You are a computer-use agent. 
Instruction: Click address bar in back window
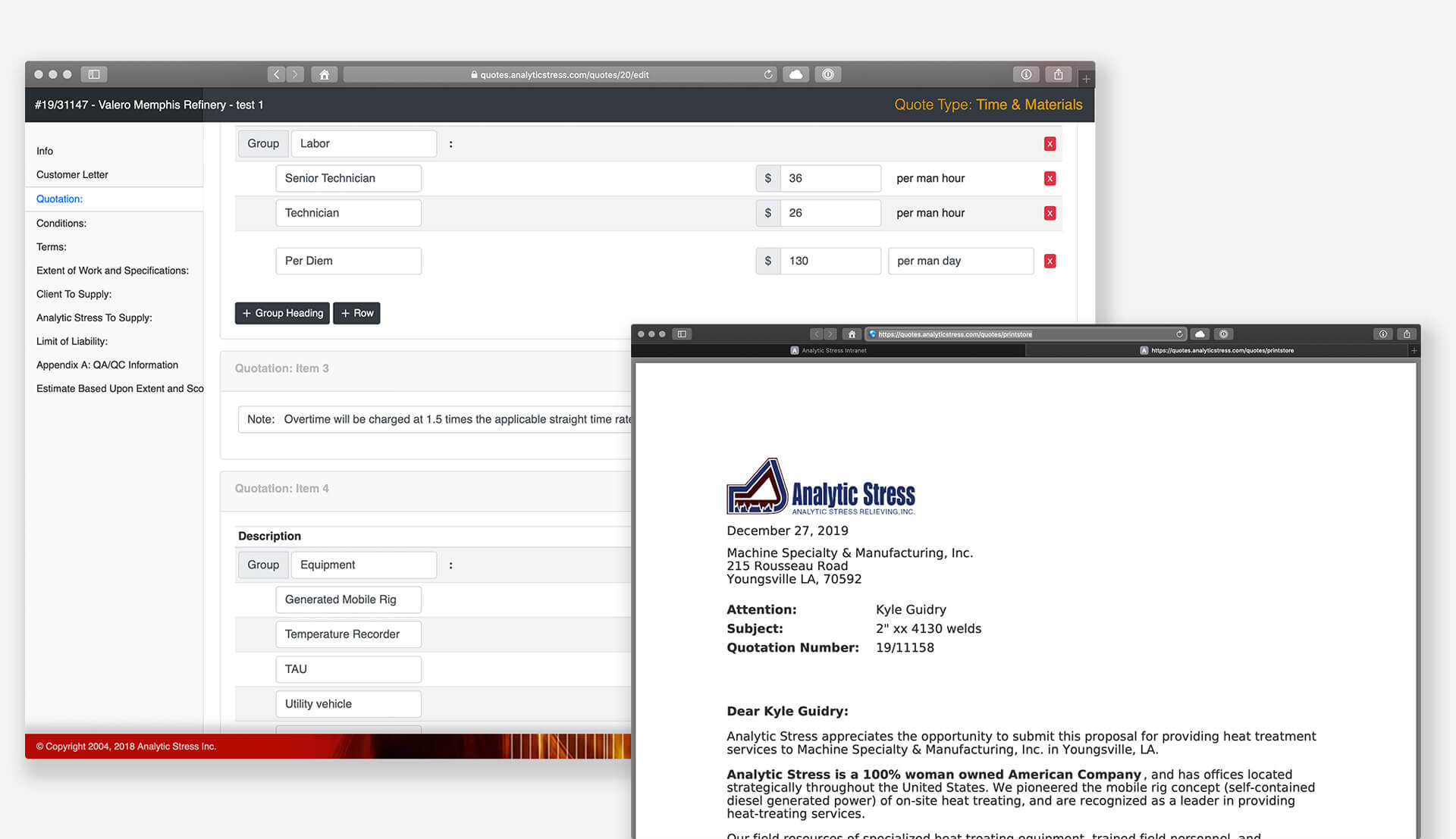[x=560, y=74]
